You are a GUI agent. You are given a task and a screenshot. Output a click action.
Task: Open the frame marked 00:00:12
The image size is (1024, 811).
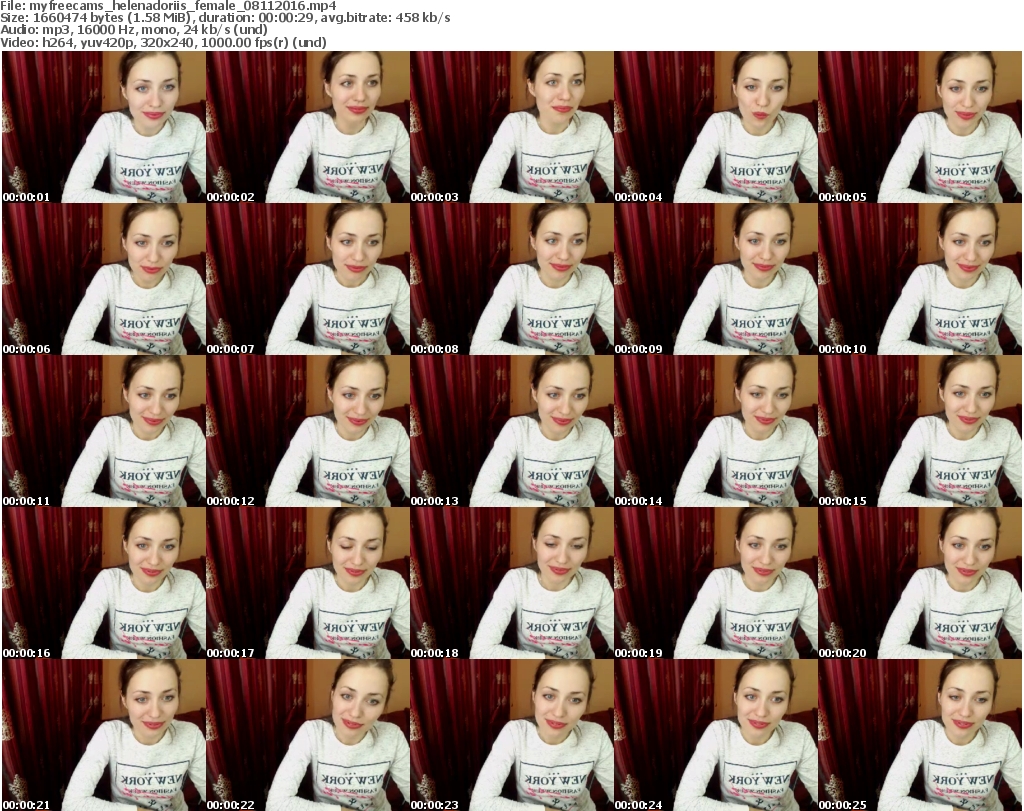click(x=307, y=431)
